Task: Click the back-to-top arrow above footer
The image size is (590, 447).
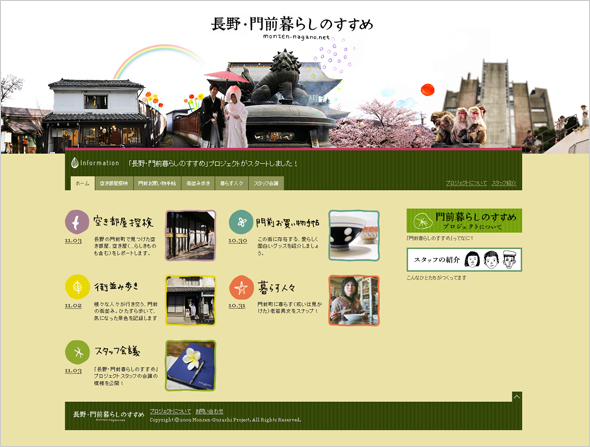Action: pos(517,397)
